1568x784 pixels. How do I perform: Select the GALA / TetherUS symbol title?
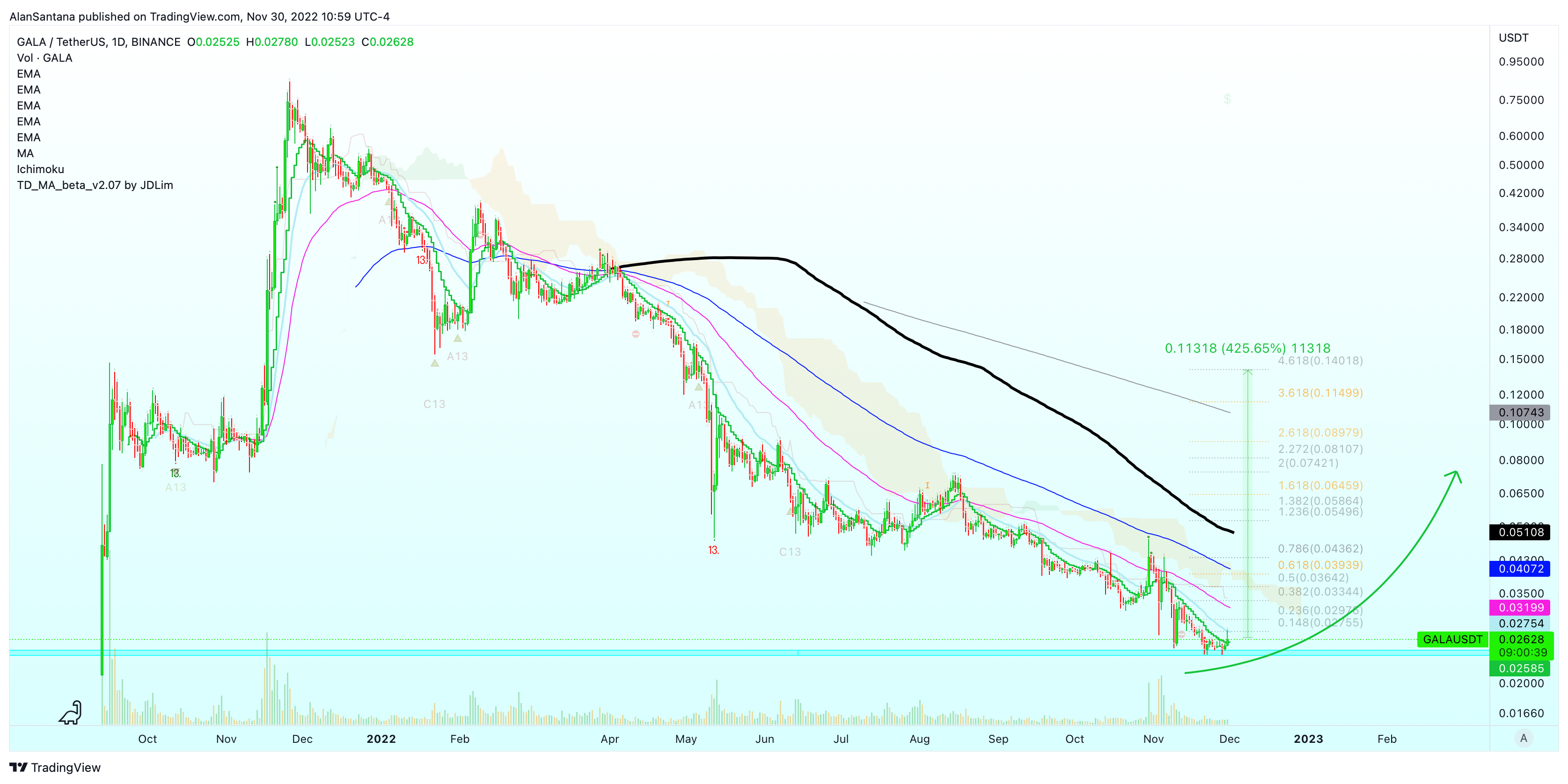(x=99, y=42)
